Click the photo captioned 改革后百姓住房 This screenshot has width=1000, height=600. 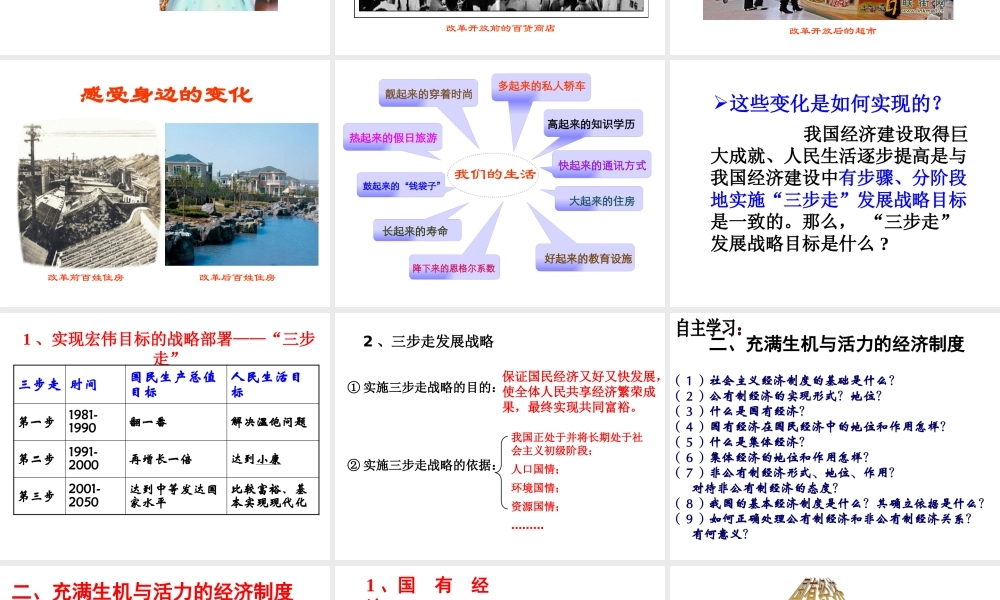pos(242,194)
